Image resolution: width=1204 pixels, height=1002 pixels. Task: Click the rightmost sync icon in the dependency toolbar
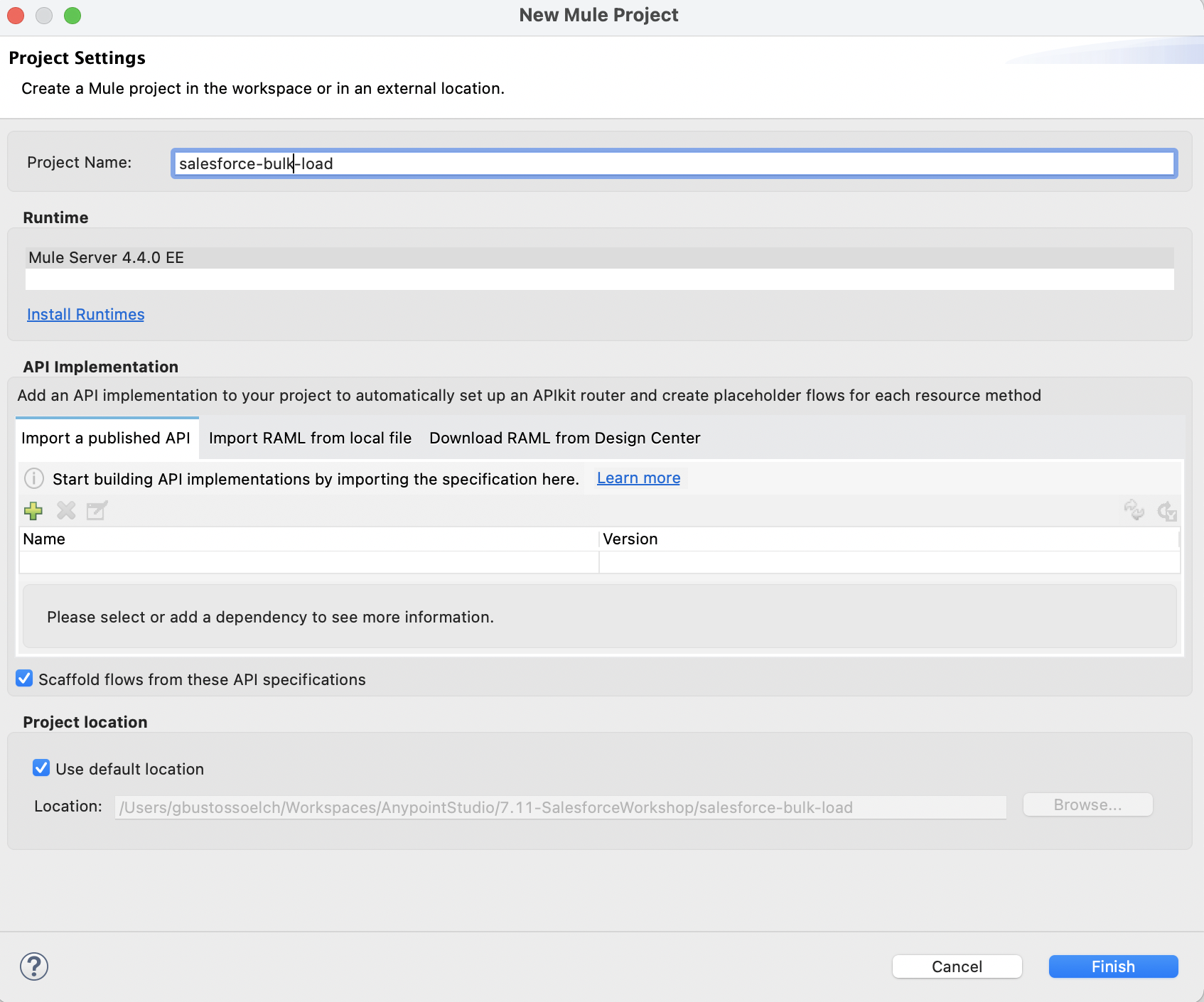pyautogui.click(x=1166, y=511)
